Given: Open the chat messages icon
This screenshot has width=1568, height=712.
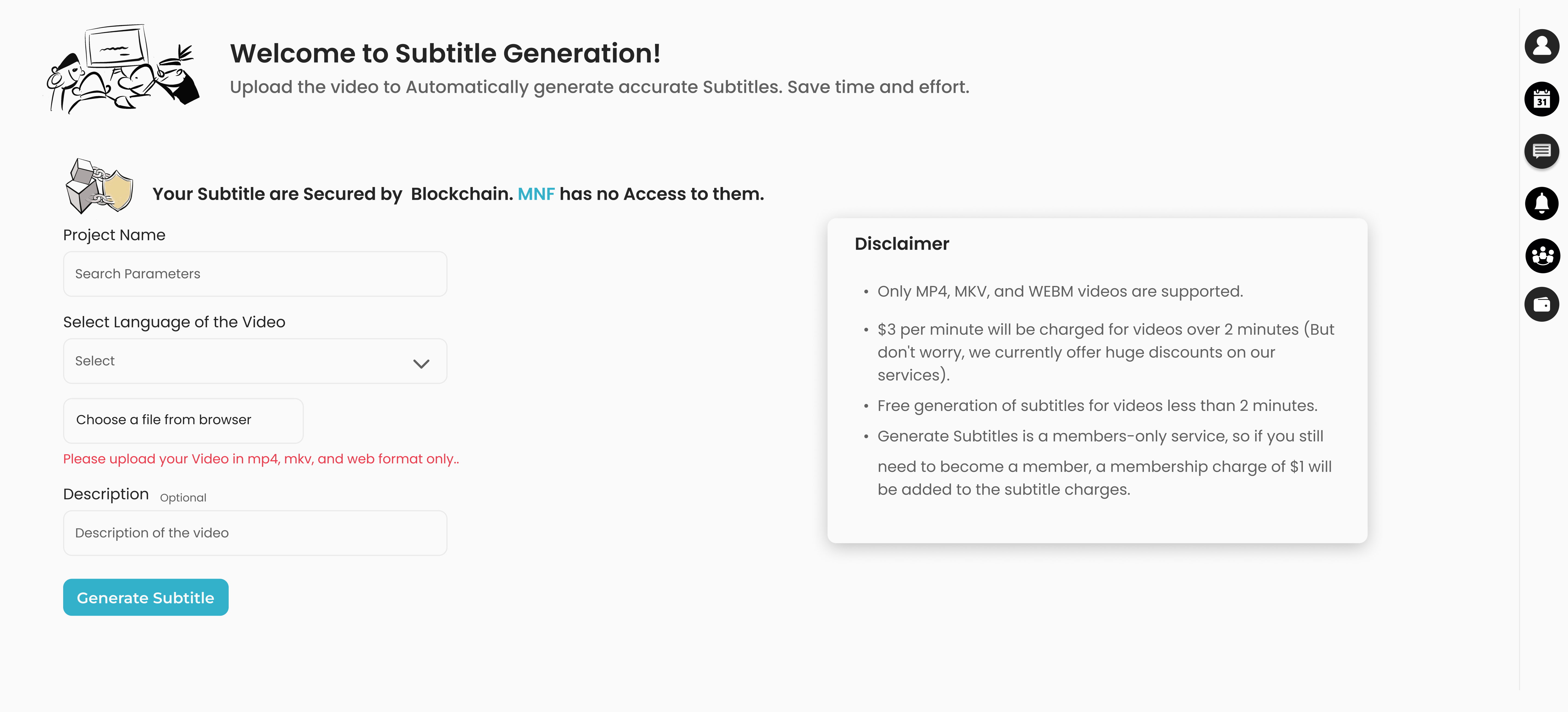Looking at the screenshot, I should point(1541,151).
